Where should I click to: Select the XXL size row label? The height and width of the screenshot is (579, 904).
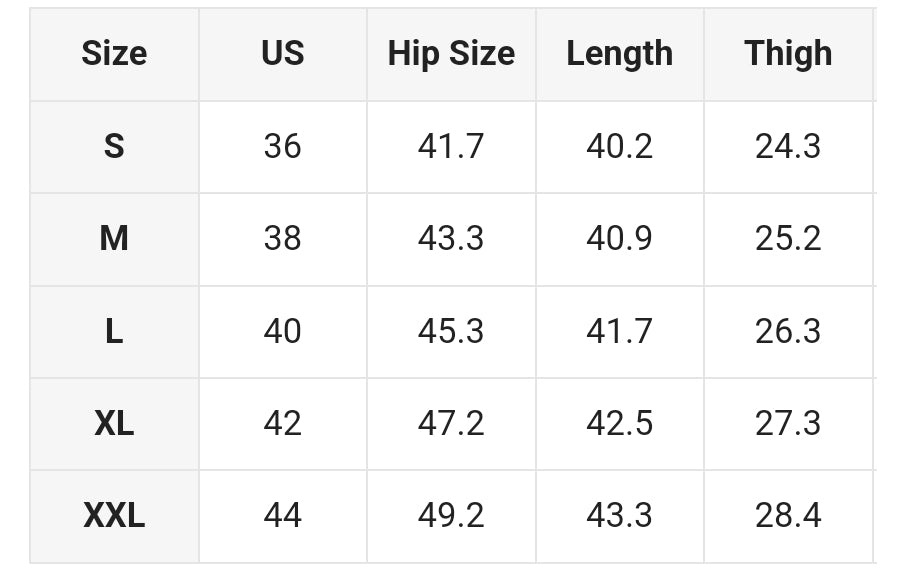(x=114, y=516)
